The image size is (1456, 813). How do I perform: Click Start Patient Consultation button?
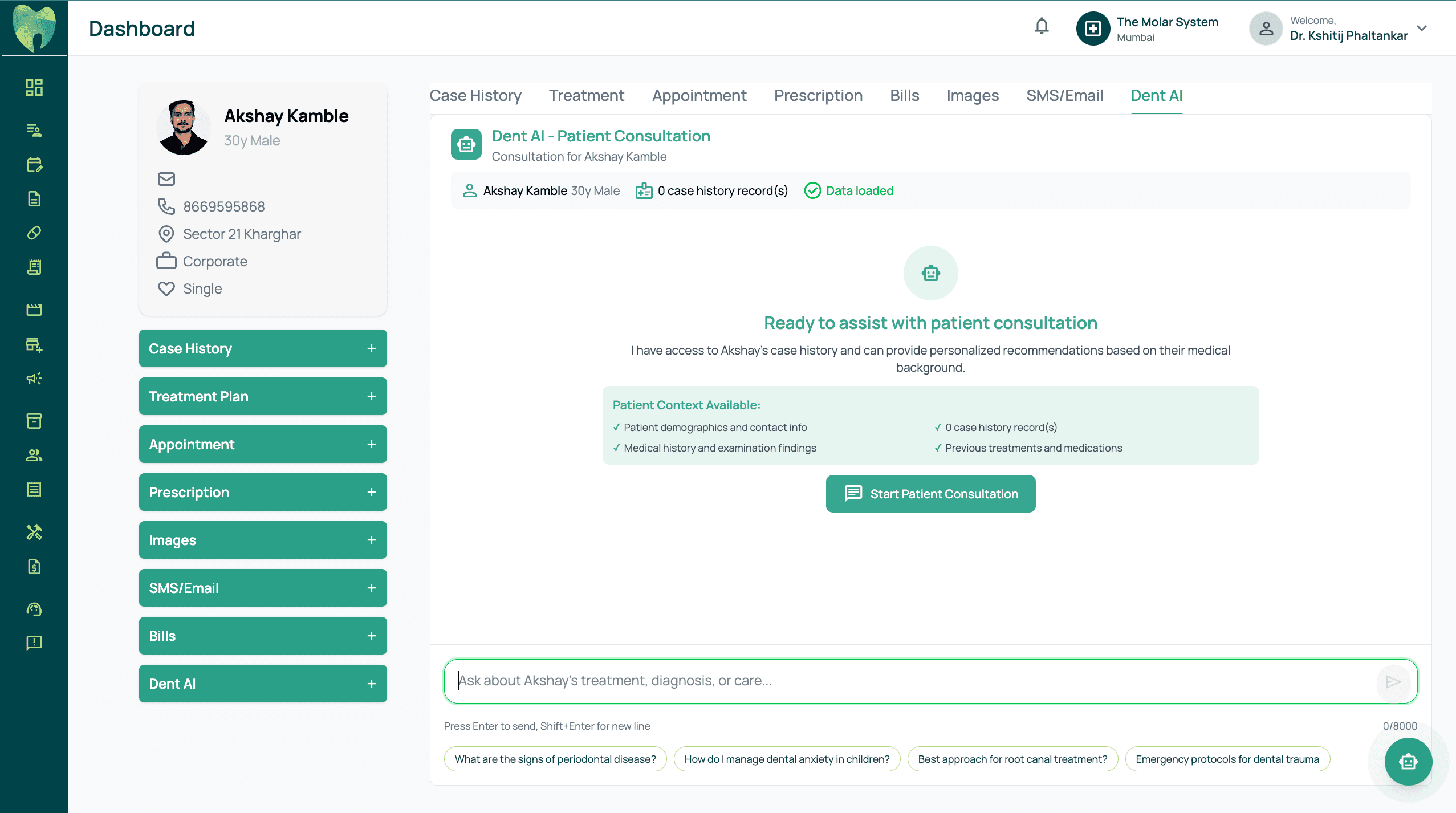pos(930,494)
